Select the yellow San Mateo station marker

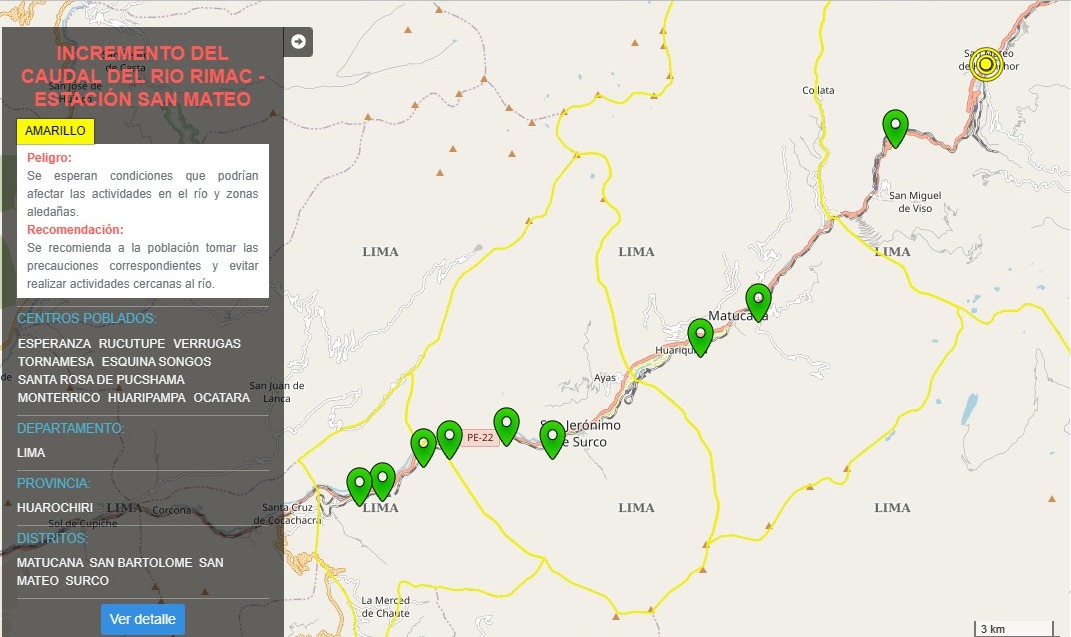point(986,64)
